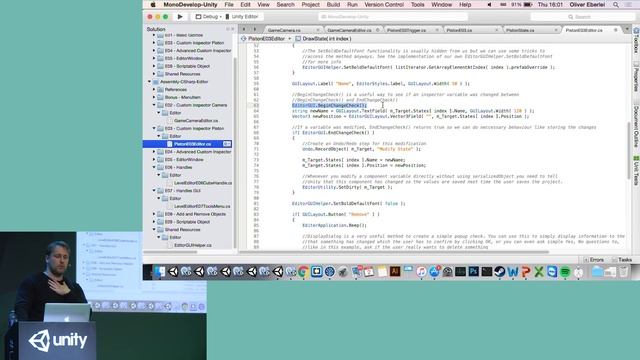Open the Version Control menu

tap(384, 4)
